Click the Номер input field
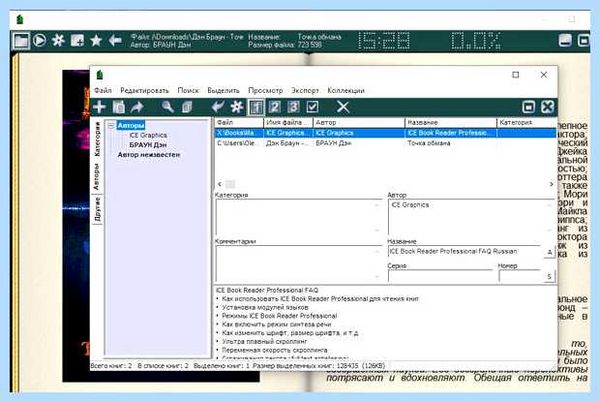 (x=520, y=276)
